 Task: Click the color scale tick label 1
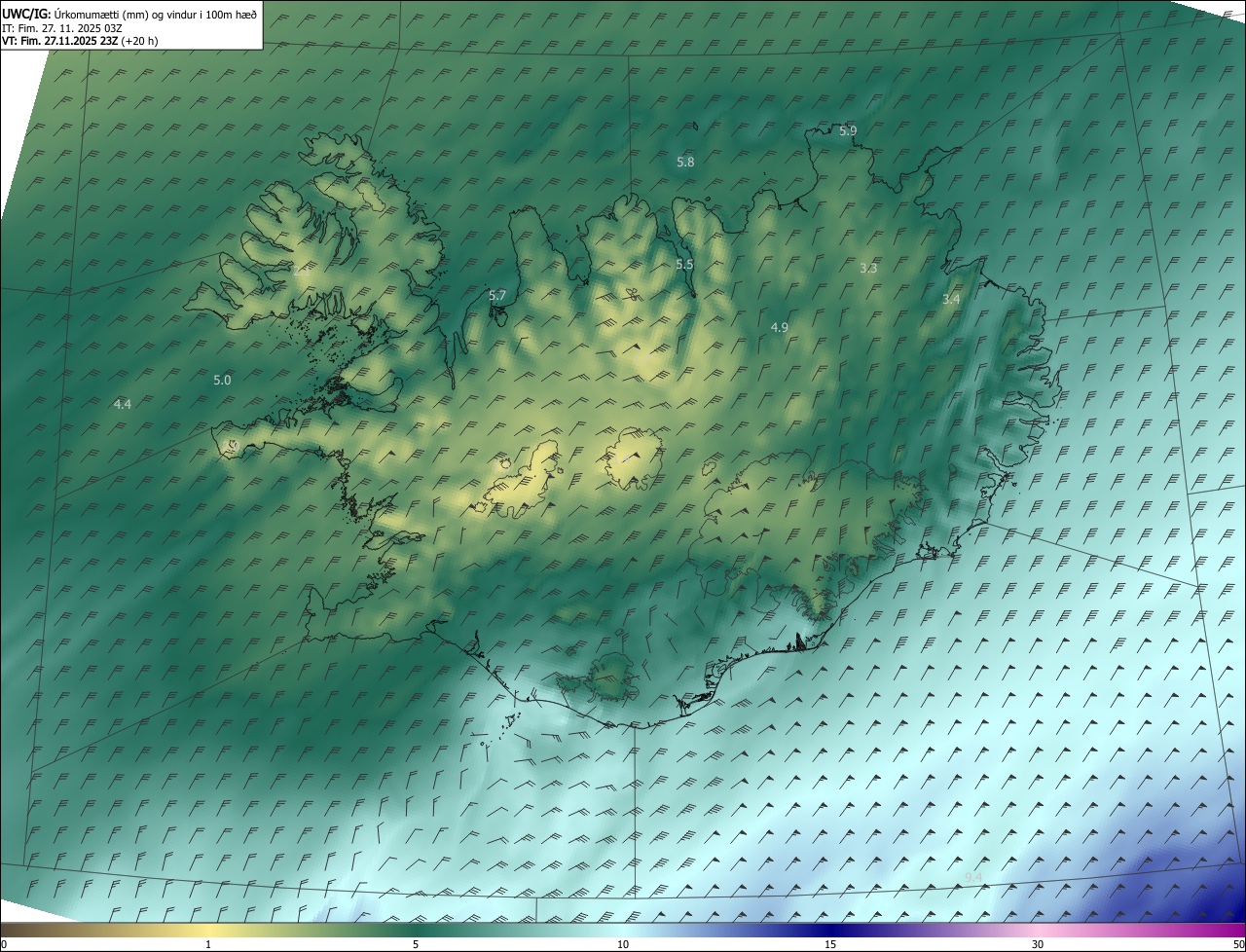(208, 944)
